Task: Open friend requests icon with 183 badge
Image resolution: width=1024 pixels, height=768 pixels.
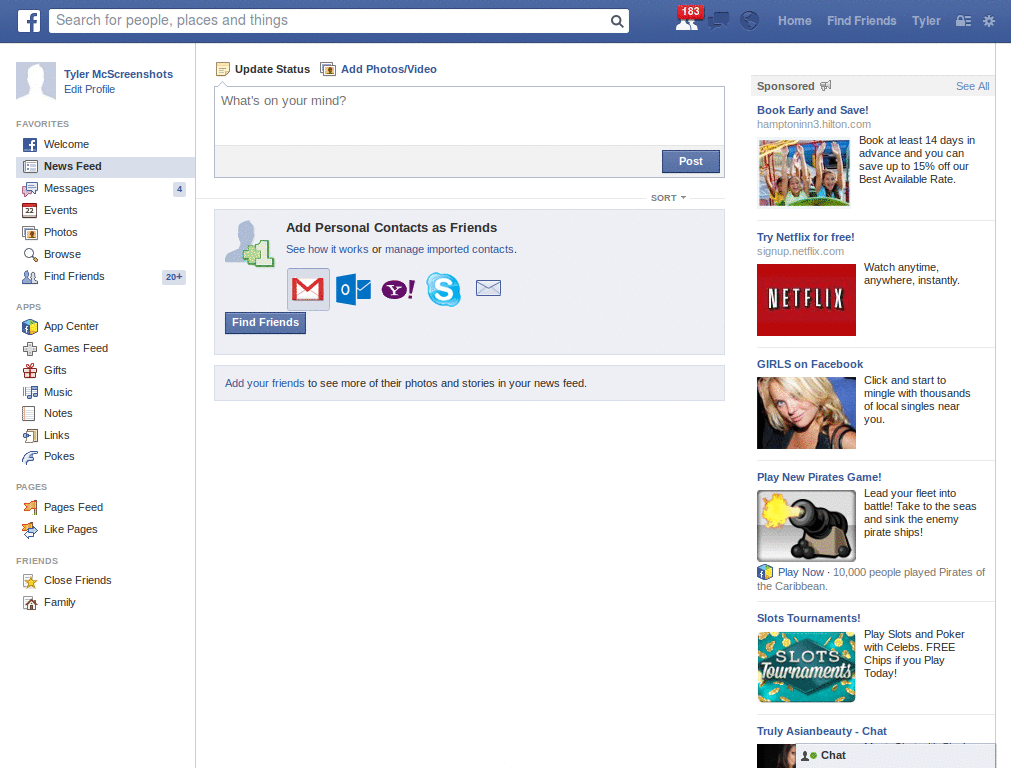Action: [688, 20]
